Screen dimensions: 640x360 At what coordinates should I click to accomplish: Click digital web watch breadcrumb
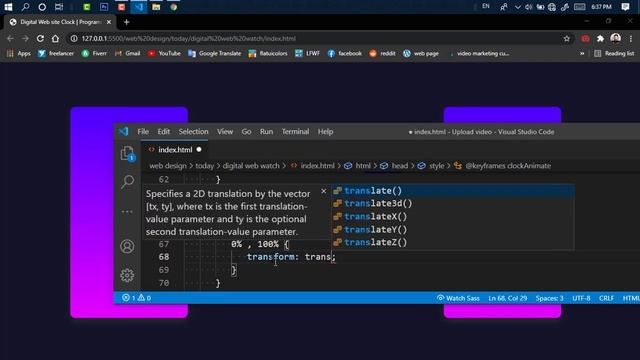click(x=251, y=166)
